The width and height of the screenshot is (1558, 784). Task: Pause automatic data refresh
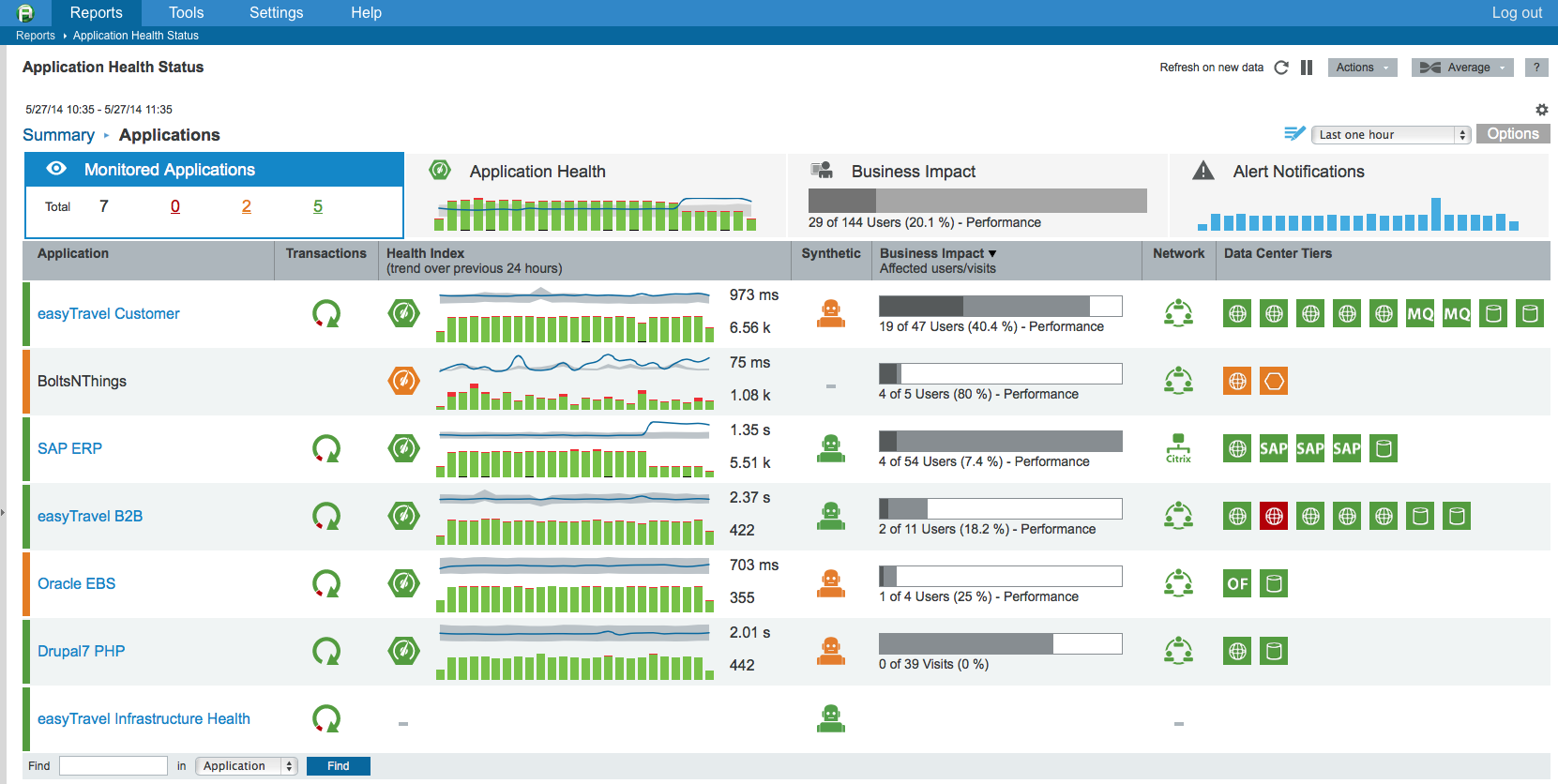(x=1307, y=68)
